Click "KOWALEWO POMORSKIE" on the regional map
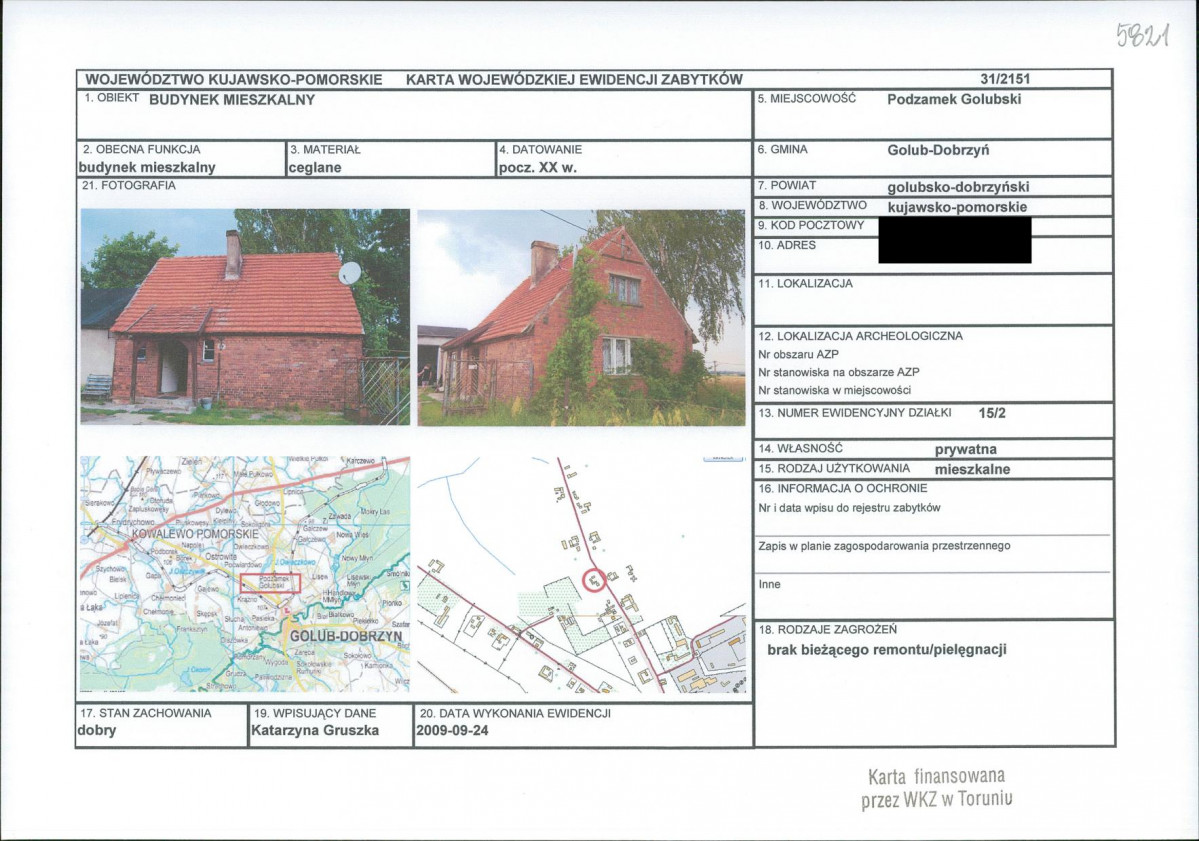Screen dimensions: 1199x841 pyautogui.click(x=196, y=533)
